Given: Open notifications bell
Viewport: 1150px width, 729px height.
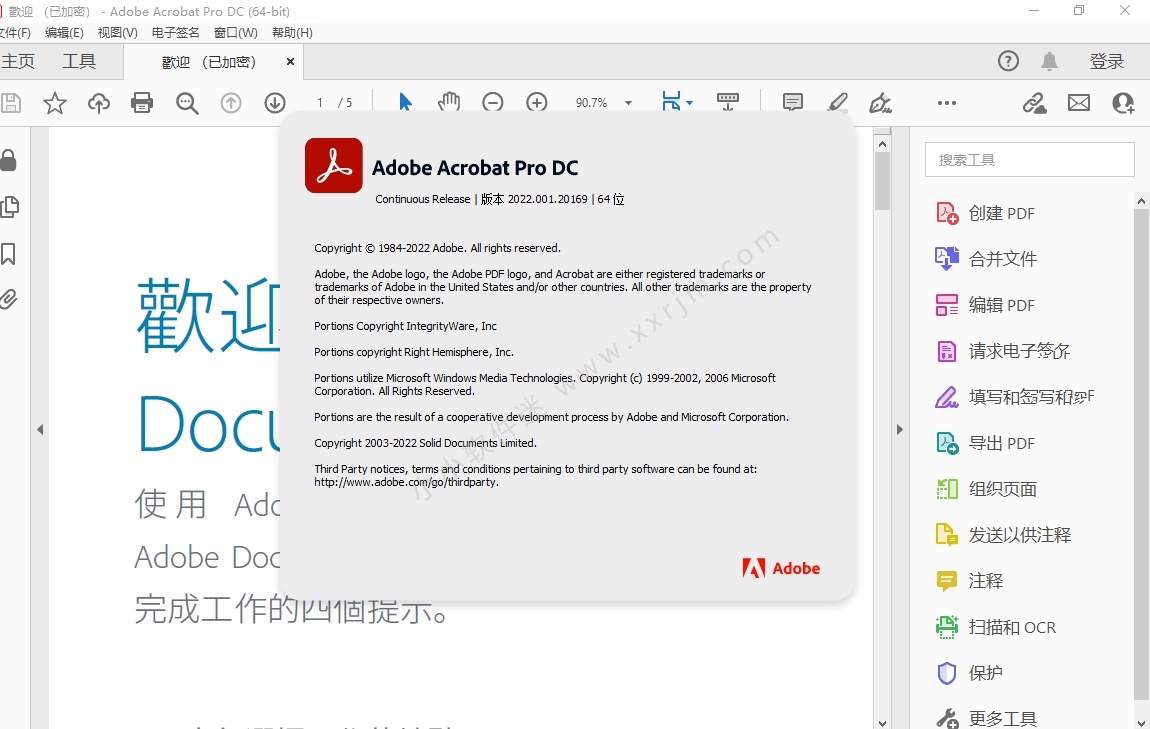Looking at the screenshot, I should (1049, 62).
